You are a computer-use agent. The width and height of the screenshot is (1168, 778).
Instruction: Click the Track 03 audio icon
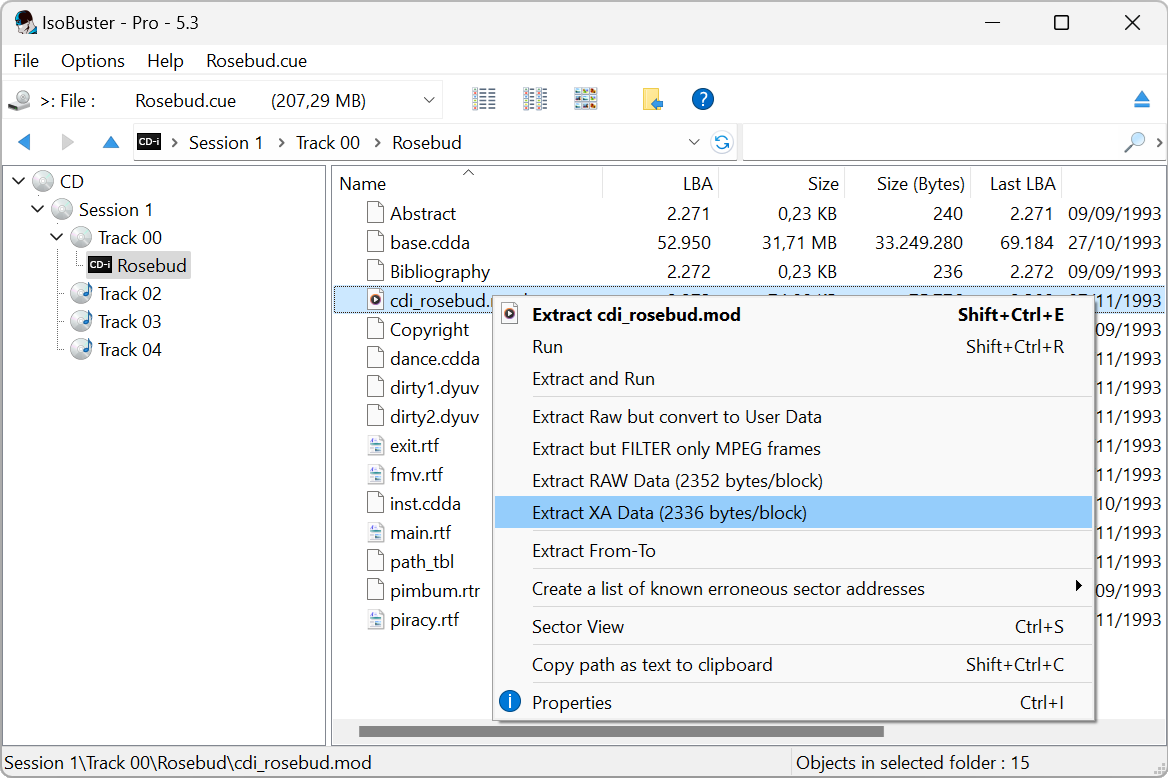coord(80,321)
